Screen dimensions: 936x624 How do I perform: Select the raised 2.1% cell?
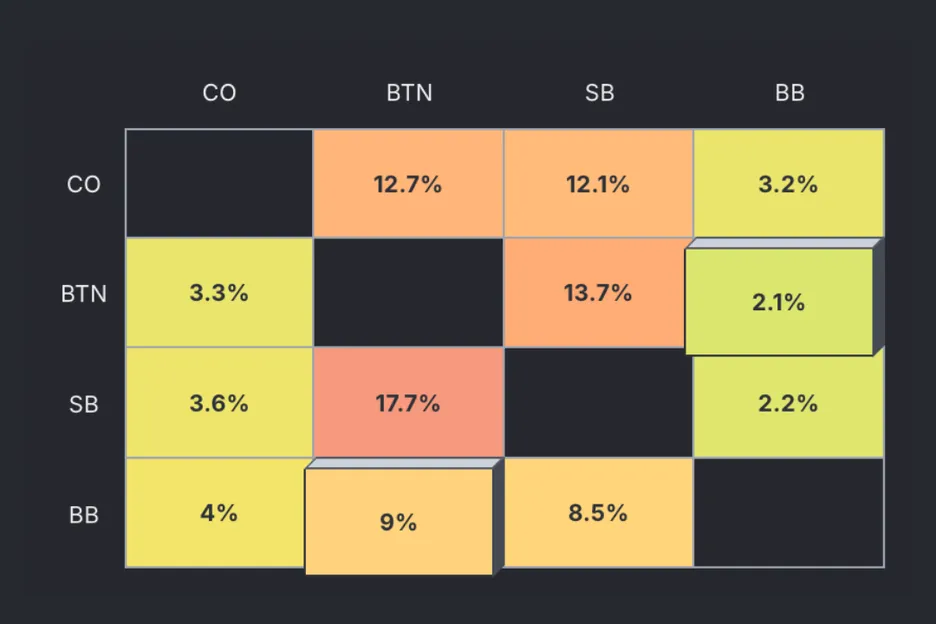coord(778,302)
